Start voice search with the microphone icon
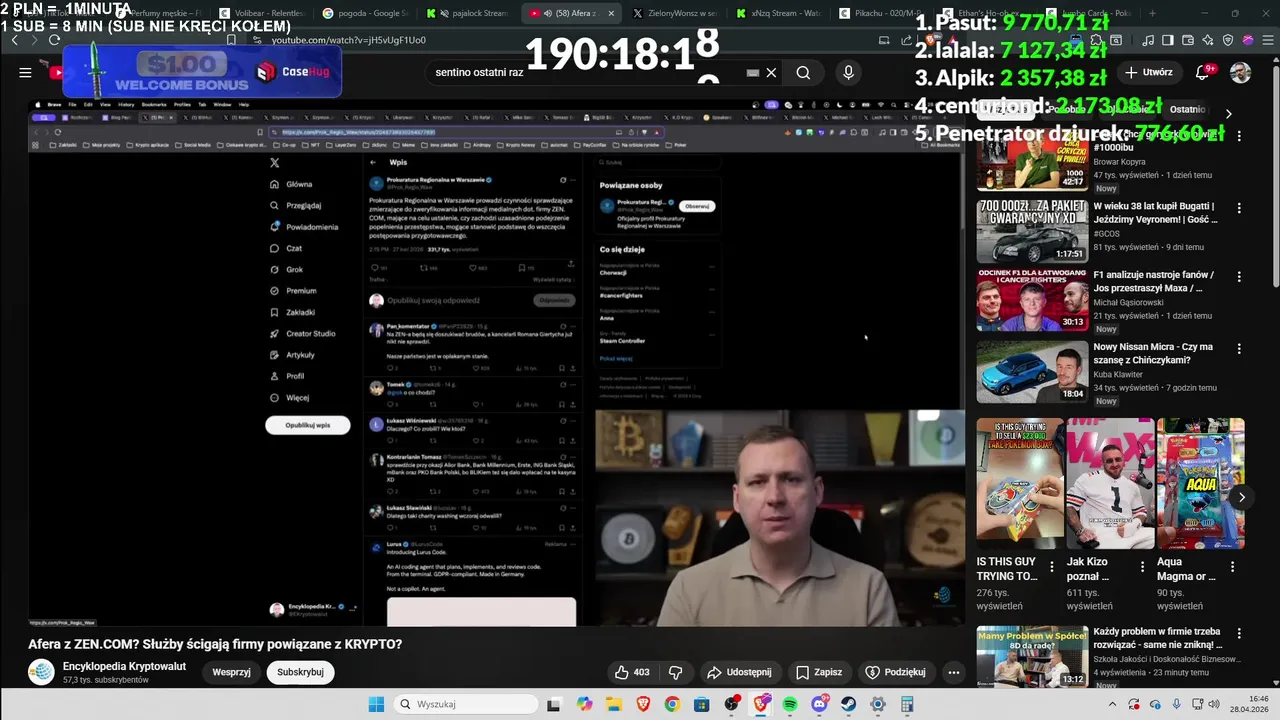The width and height of the screenshot is (1280, 720). [848, 73]
